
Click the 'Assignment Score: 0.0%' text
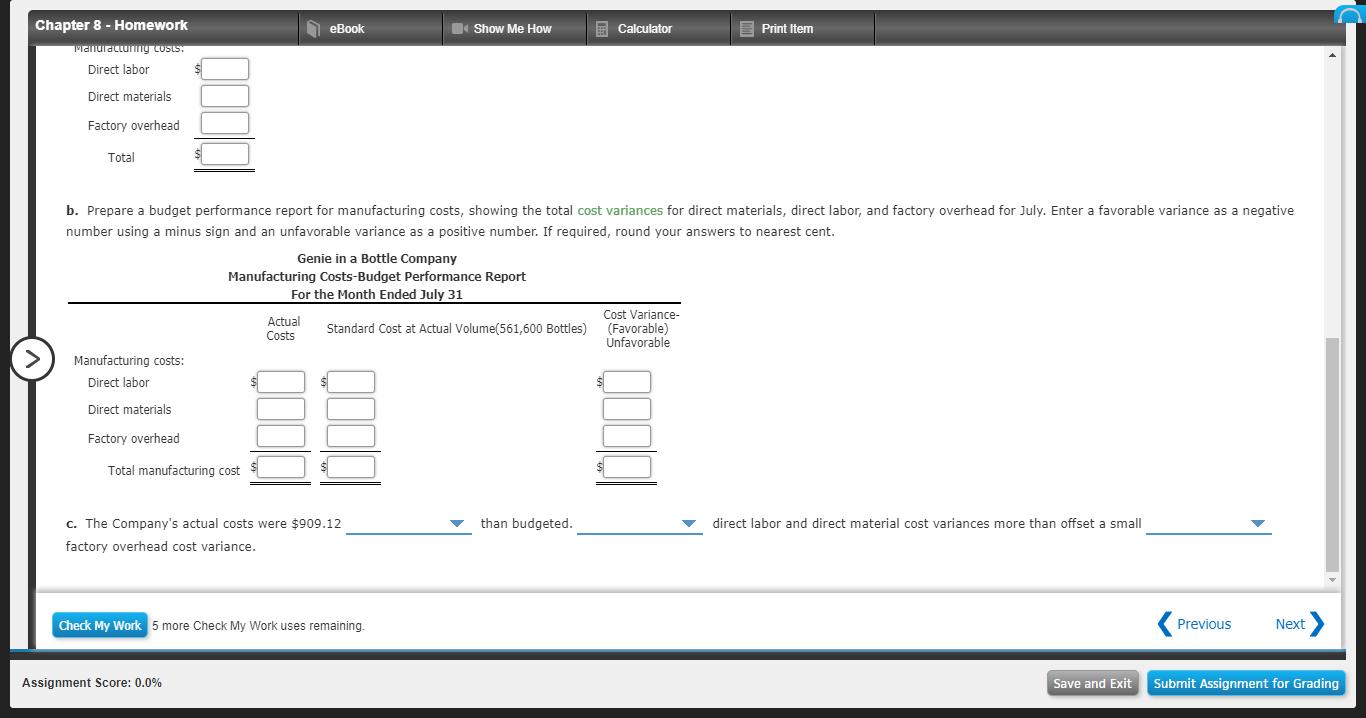92,683
